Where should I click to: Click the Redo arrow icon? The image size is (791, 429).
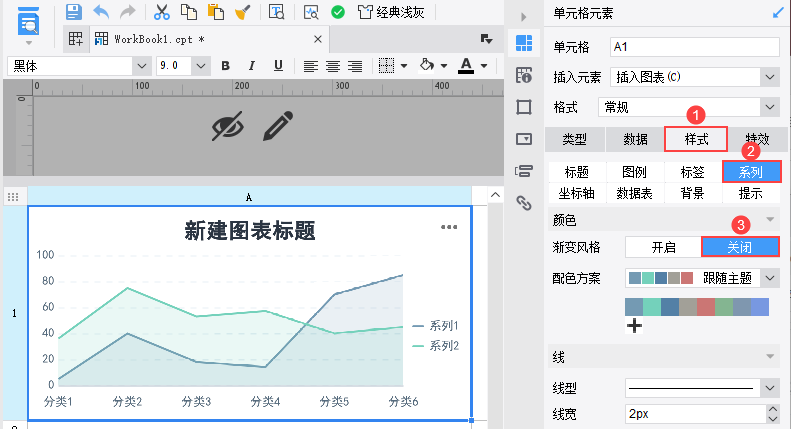click(x=128, y=12)
